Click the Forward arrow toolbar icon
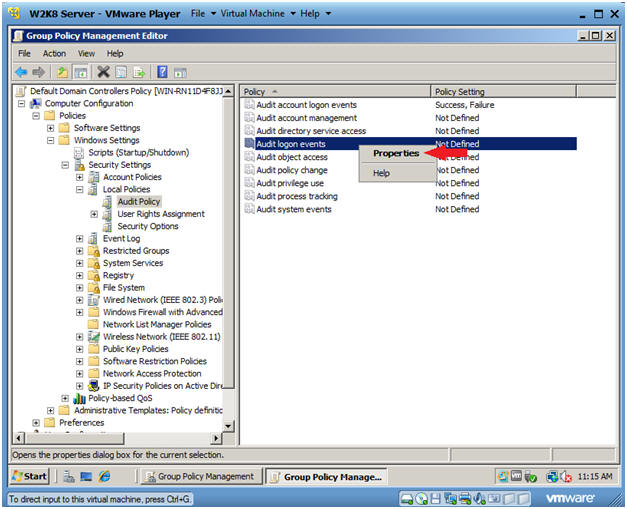This screenshot has height=509, width=627. (38, 72)
